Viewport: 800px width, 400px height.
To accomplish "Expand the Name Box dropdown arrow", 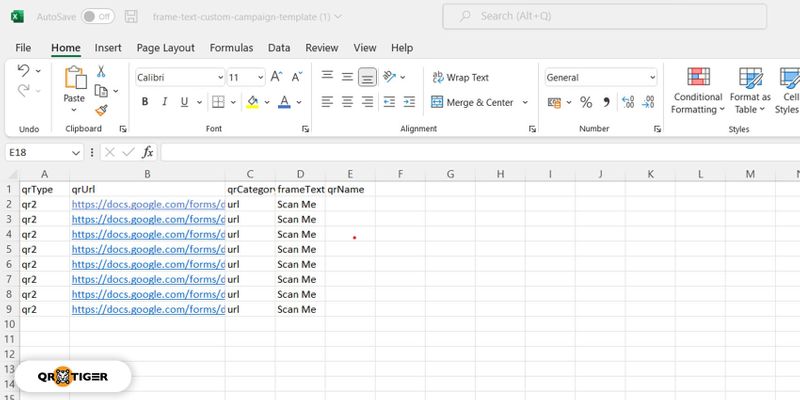I will click(76, 152).
